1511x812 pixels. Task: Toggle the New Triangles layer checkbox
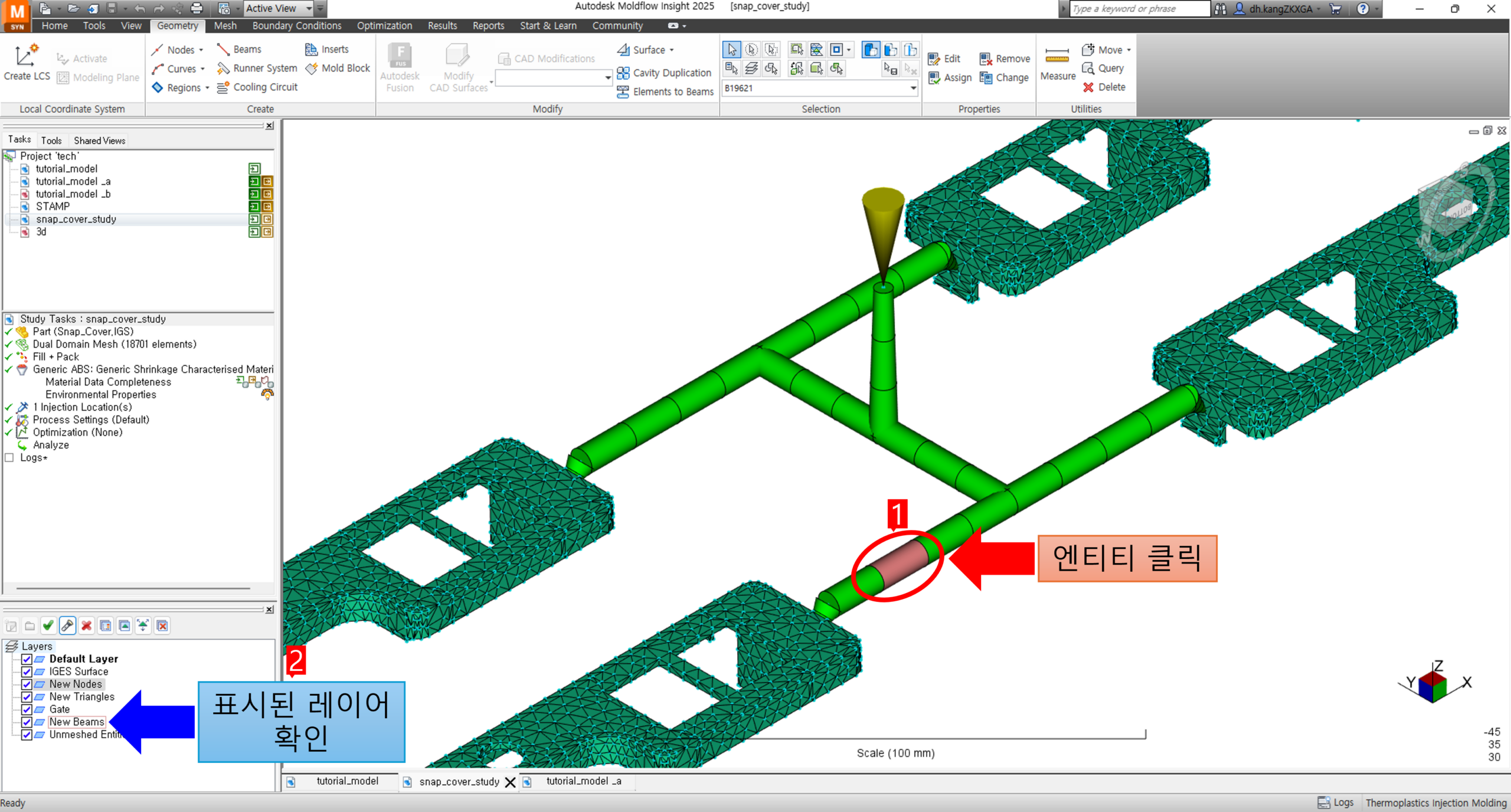pyautogui.click(x=27, y=697)
